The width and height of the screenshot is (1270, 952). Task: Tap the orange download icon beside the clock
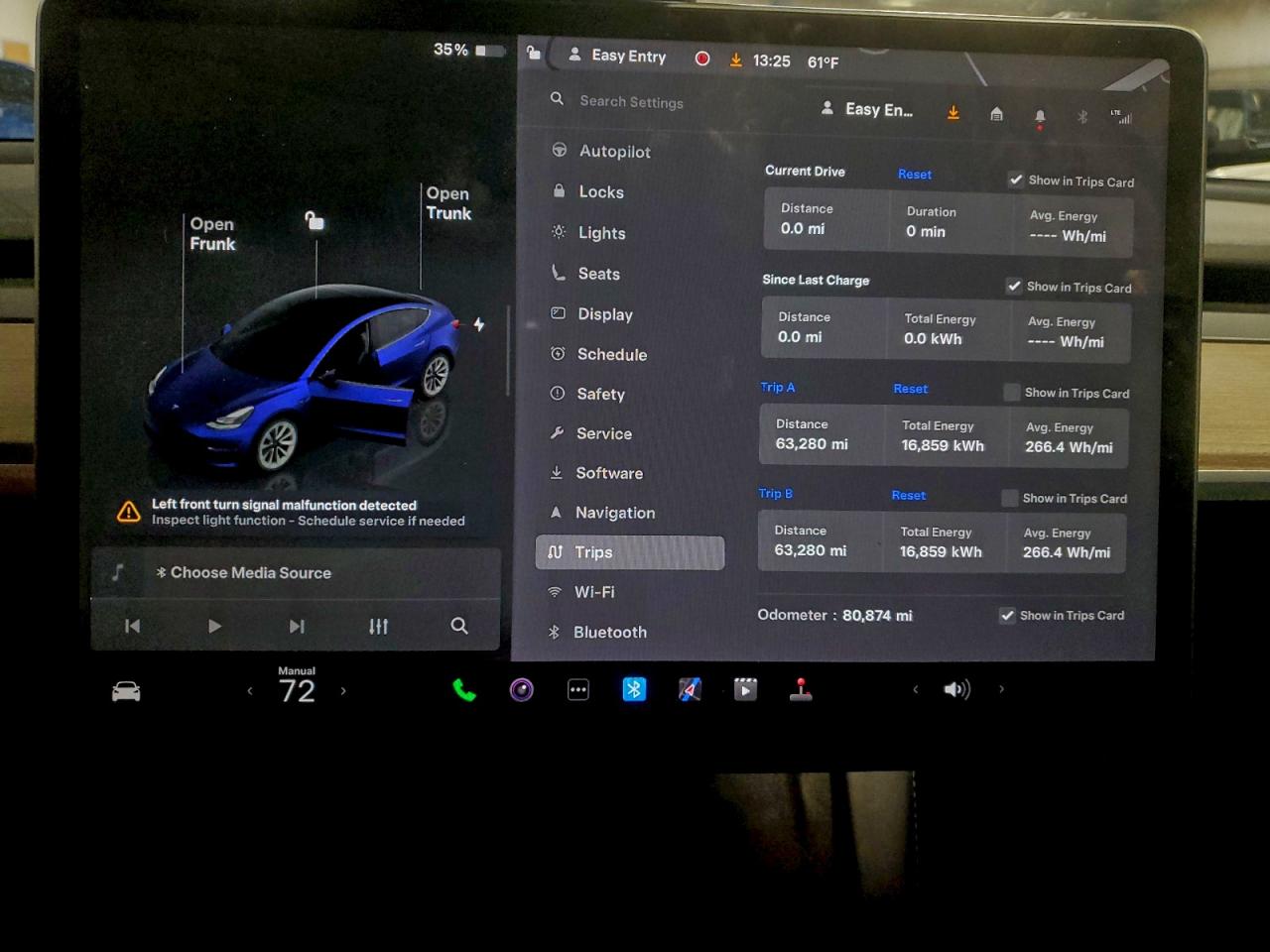pyautogui.click(x=736, y=60)
